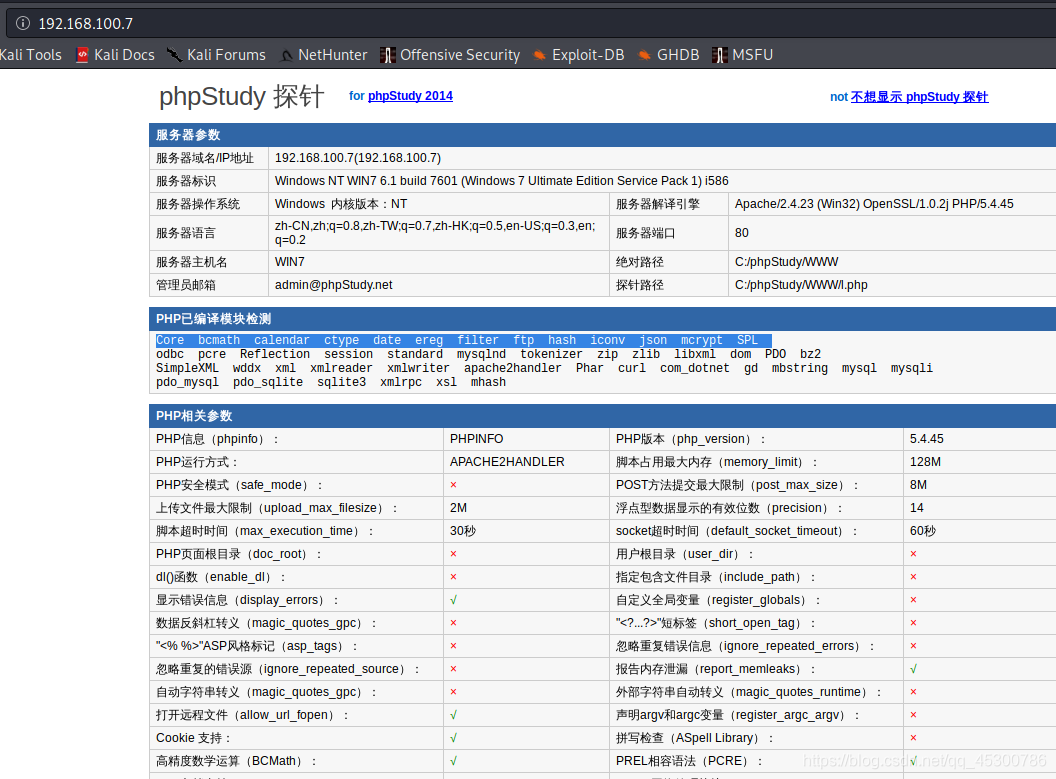The height and width of the screenshot is (779, 1056).
Task: Click the short_open_tag red cross status
Action: click(913, 623)
